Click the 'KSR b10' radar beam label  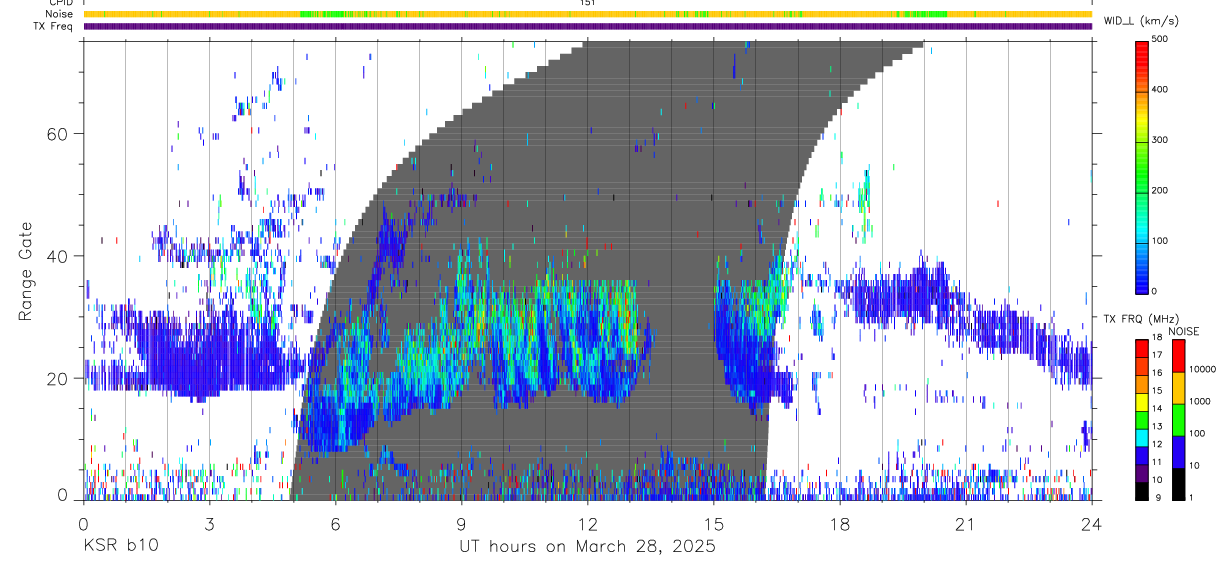click(x=120, y=546)
